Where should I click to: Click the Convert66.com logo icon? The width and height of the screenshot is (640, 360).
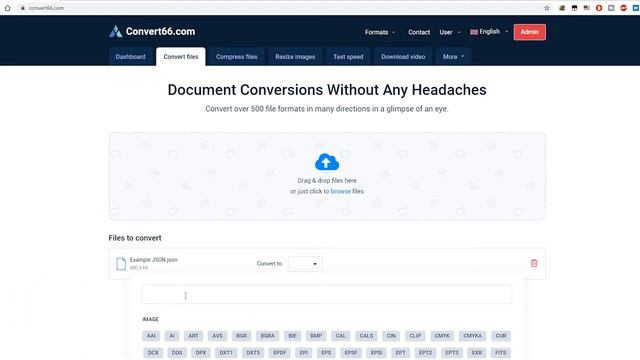pyautogui.click(x=116, y=31)
